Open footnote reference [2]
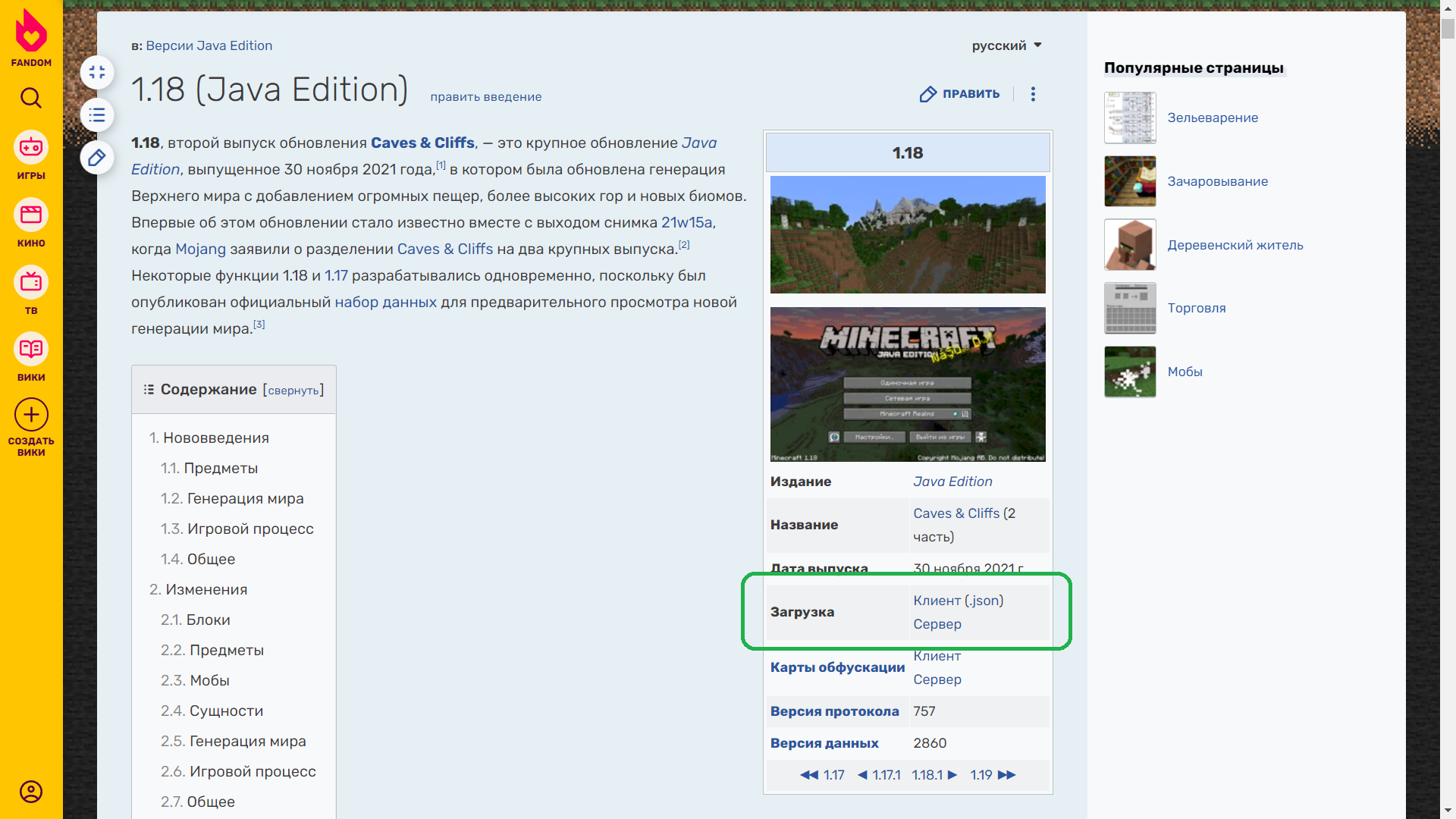1456x819 pixels. [684, 244]
